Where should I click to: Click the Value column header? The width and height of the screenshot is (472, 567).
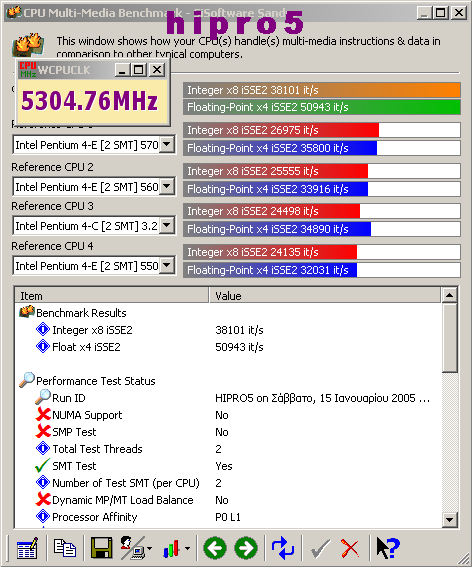[x=325, y=295]
